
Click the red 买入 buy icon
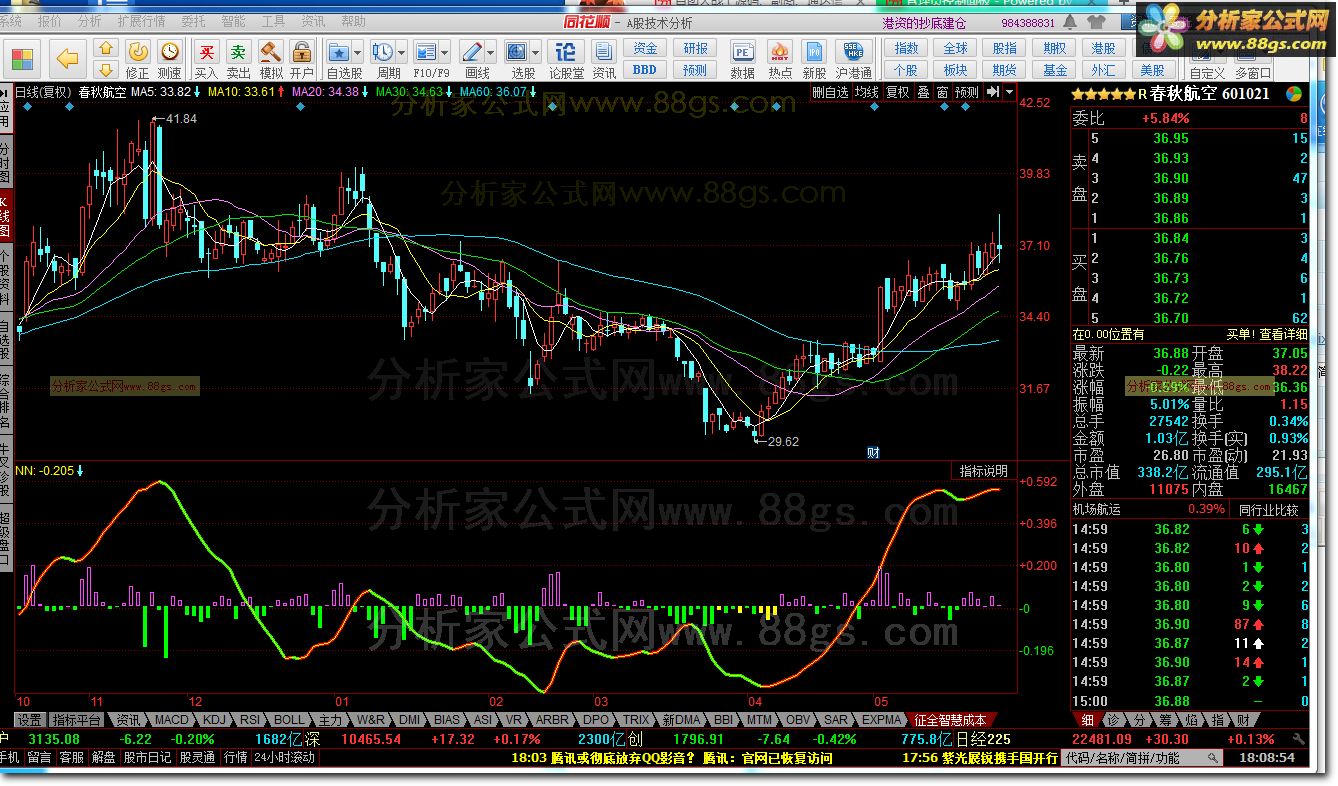tap(206, 51)
